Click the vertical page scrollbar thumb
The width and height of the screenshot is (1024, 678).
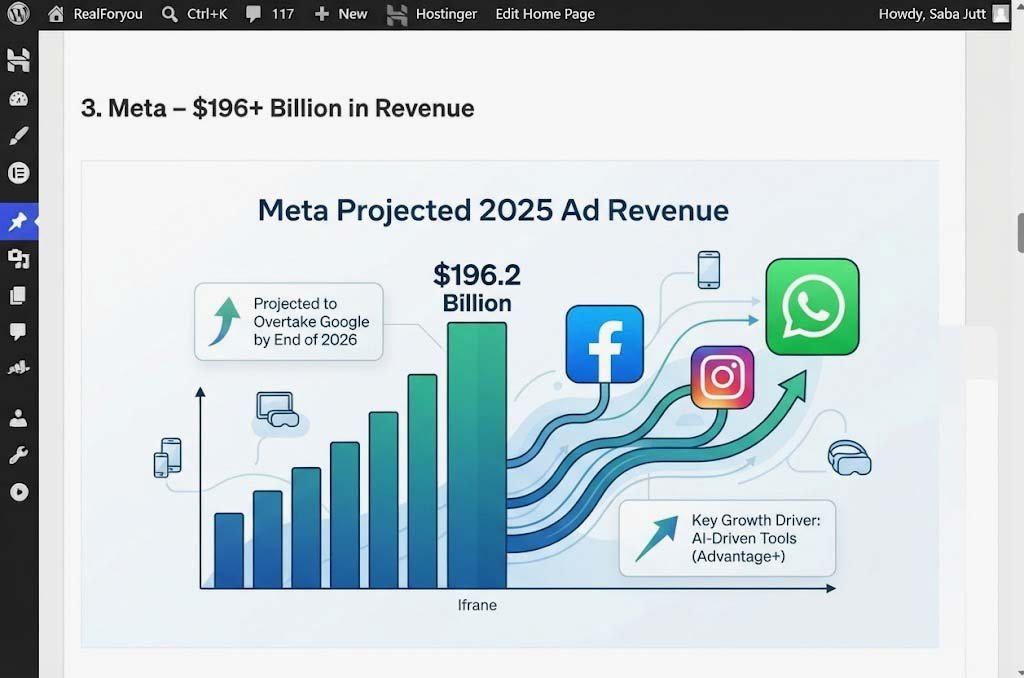[1020, 232]
